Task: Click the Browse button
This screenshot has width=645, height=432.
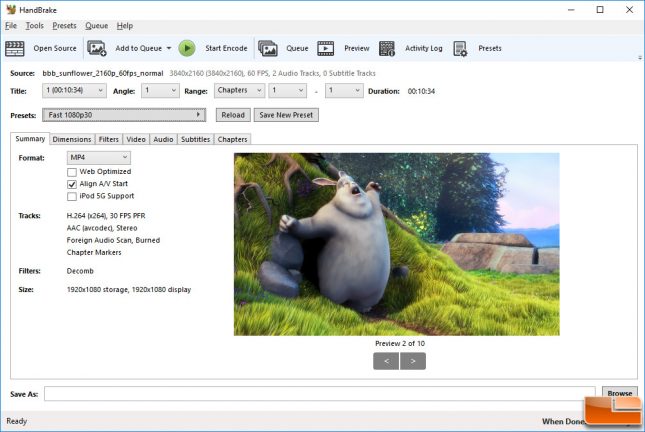Action: 619,393
